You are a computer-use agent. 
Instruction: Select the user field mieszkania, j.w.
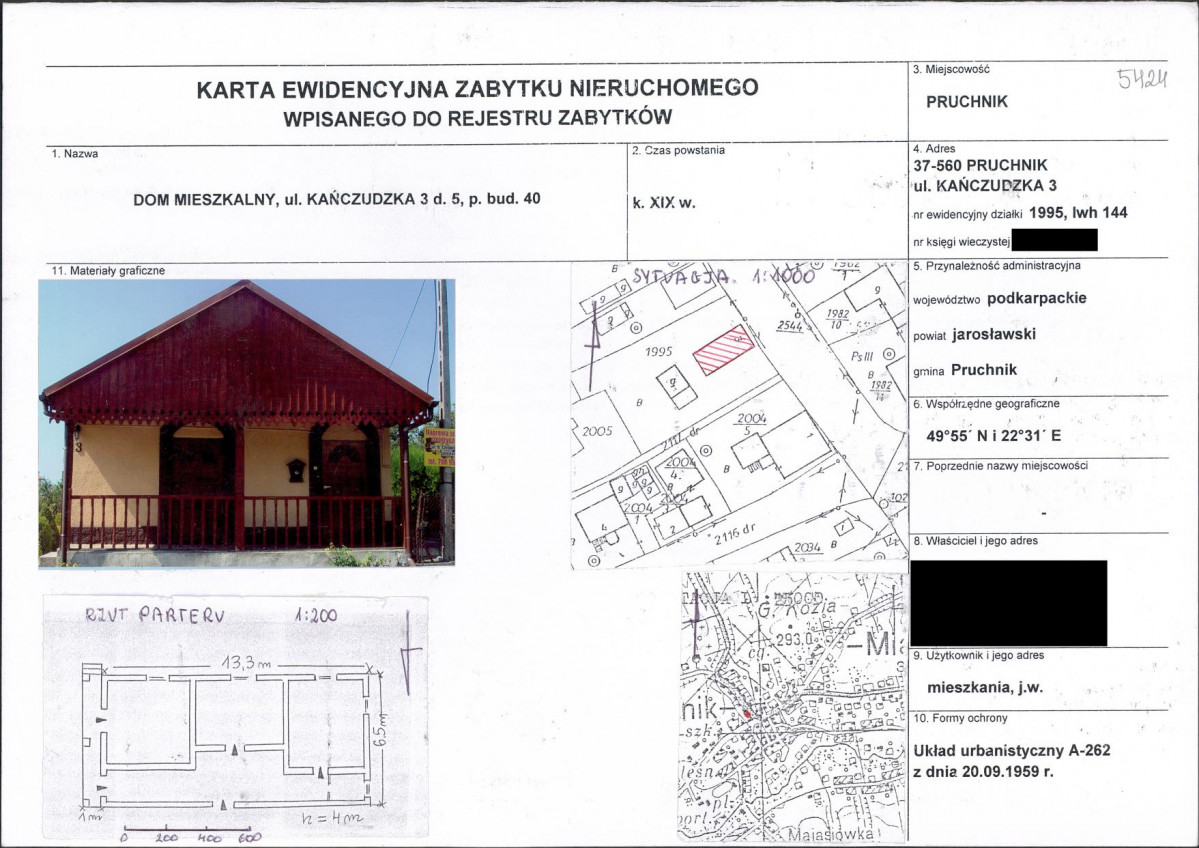[x=985, y=687]
